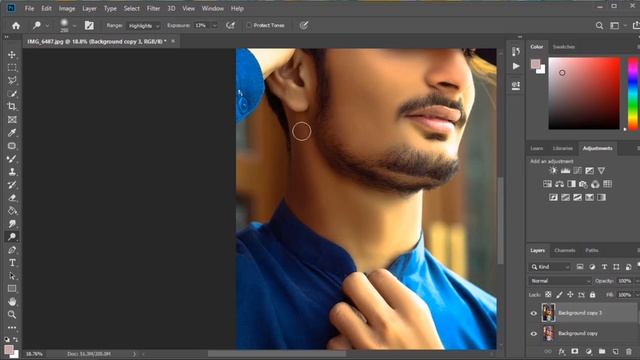Image resolution: width=640 pixels, height=360 pixels.
Task: Select the Zoom tool in toolbar
Action: pyautogui.click(x=12, y=315)
